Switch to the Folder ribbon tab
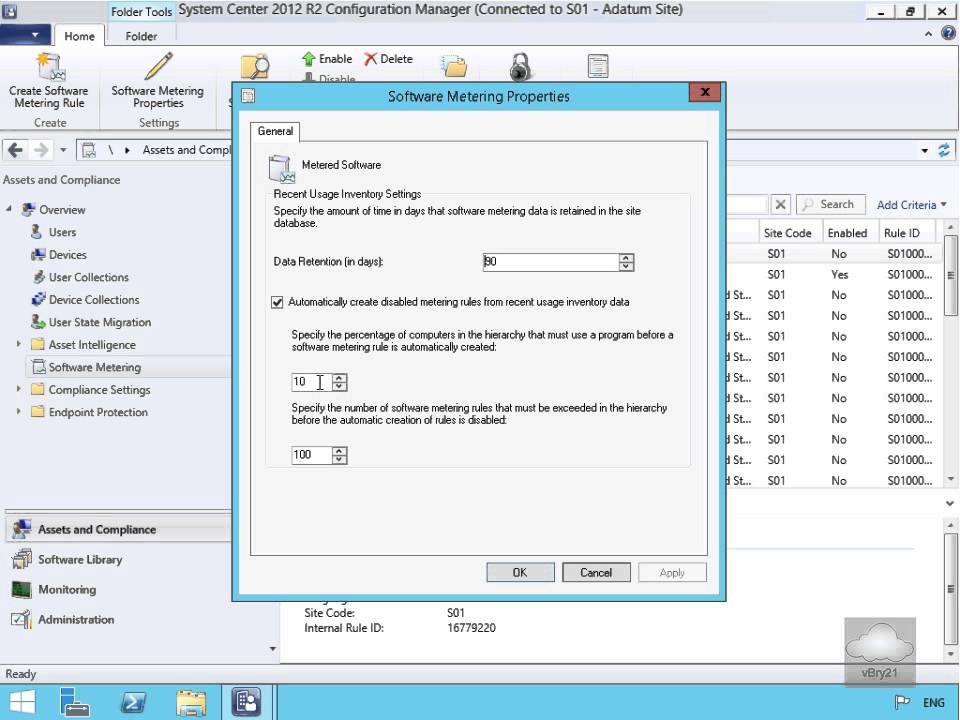Image resolution: width=960 pixels, height=720 pixels. point(141,36)
